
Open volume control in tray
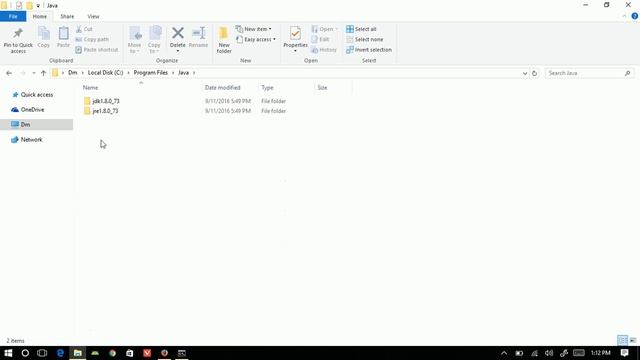click(549, 353)
